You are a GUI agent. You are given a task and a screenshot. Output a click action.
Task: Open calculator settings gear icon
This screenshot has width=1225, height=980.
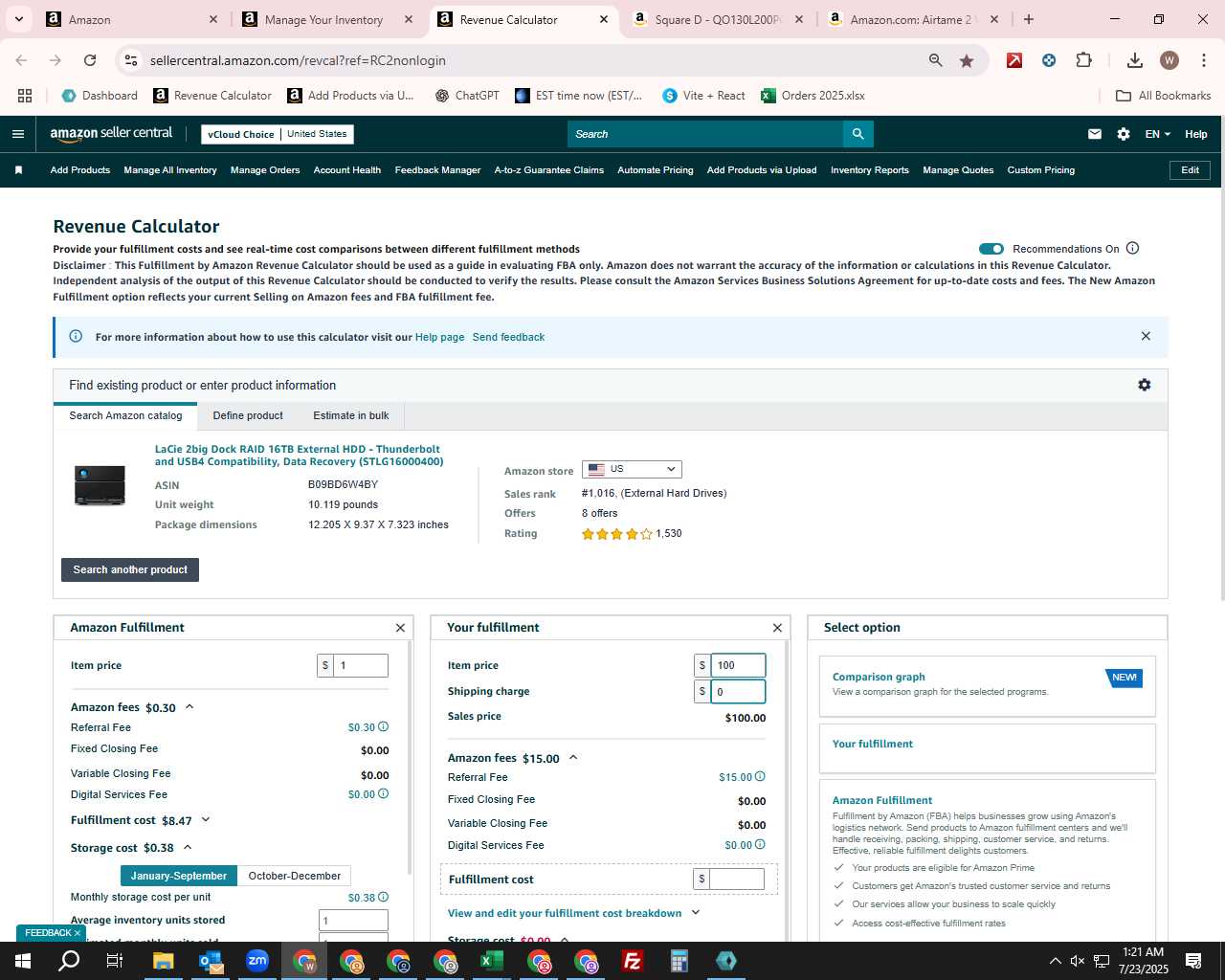1144,385
